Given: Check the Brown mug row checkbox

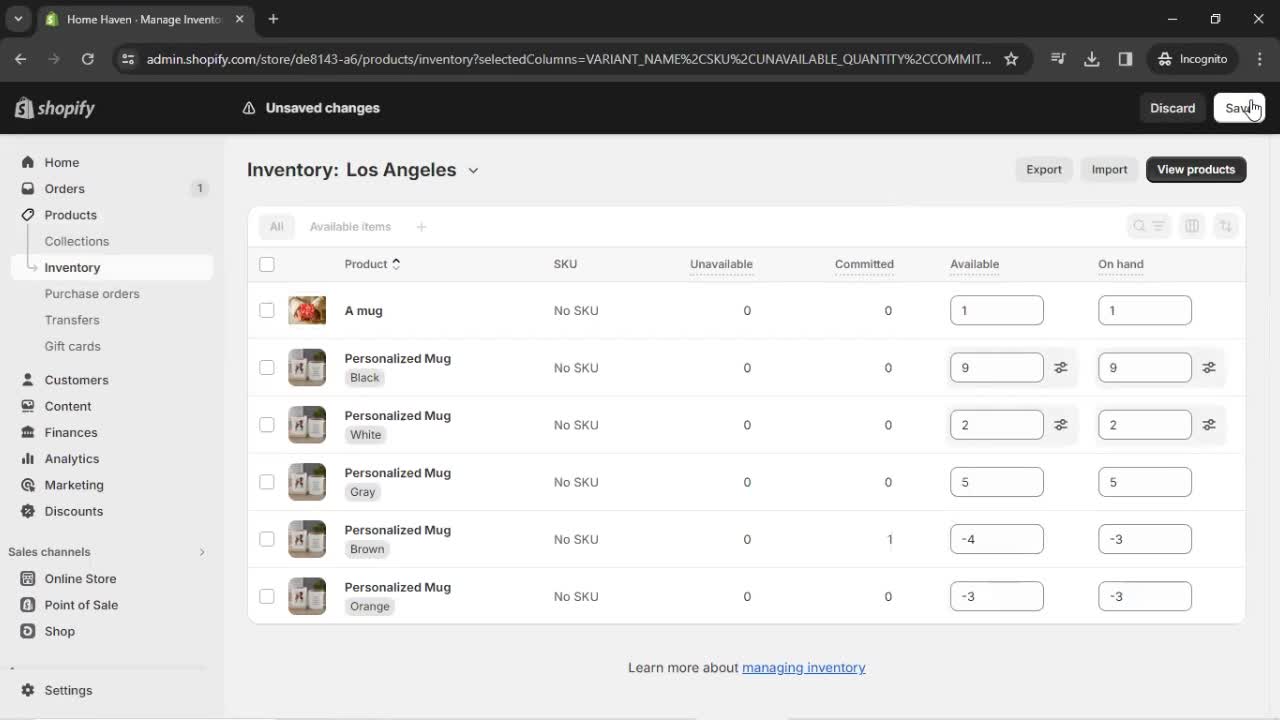Looking at the screenshot, I should click(x=266, y=539).
